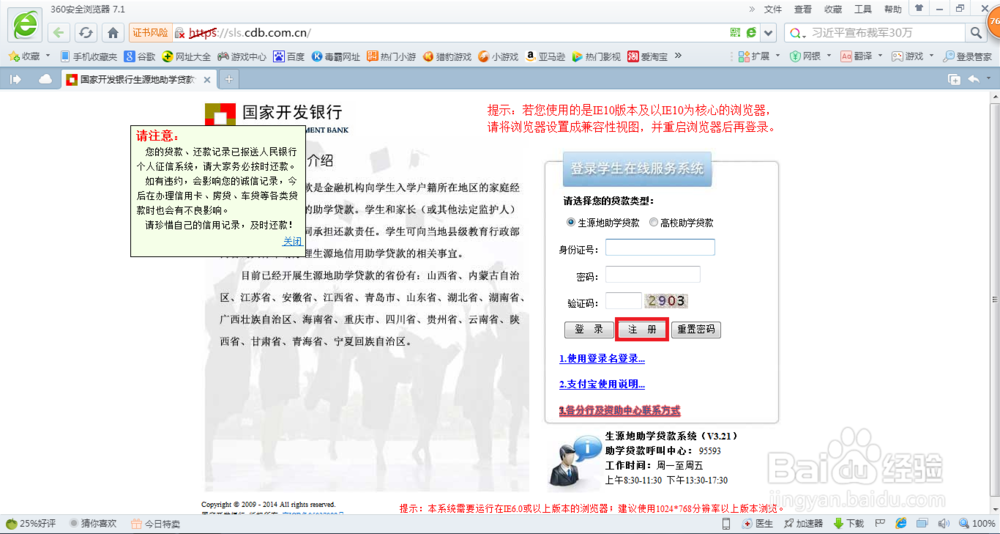Click 25%好评 in status bar

pyautogui.click(x=33, y=524)
